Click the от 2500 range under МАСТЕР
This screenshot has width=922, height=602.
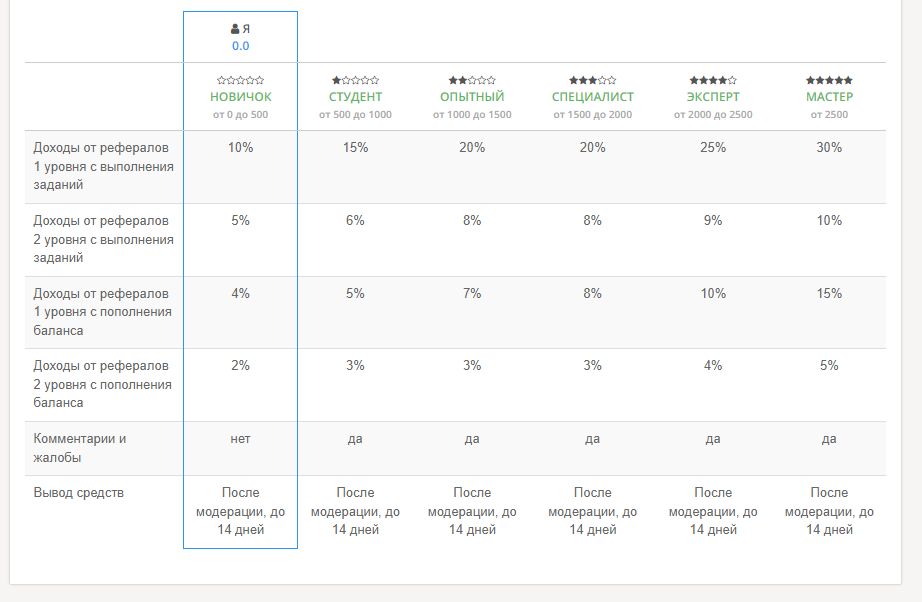coord(829,115)
